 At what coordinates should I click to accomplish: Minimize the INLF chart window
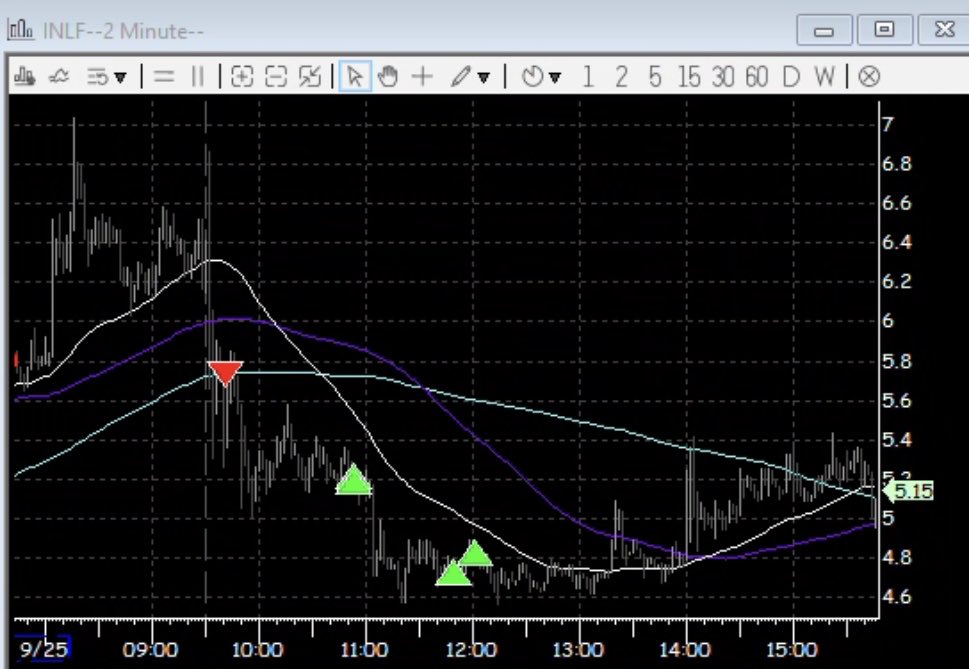[x=824, y=30]
